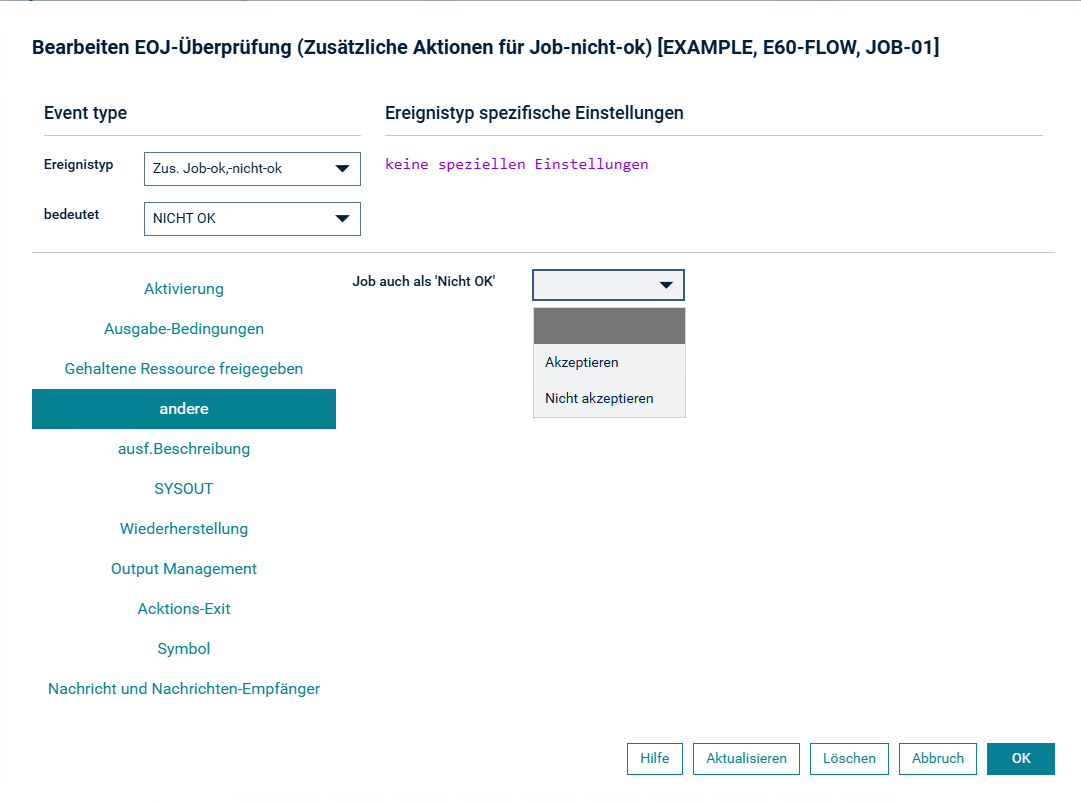Choose Nicht akzeptieren from the list
Image resolution: width=1081 pixels, height=804 pixels.
(609, 398)
